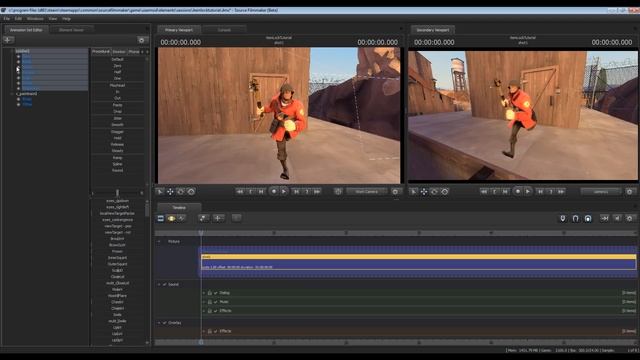
Task: Switch to Console tab
Action: 224,30
